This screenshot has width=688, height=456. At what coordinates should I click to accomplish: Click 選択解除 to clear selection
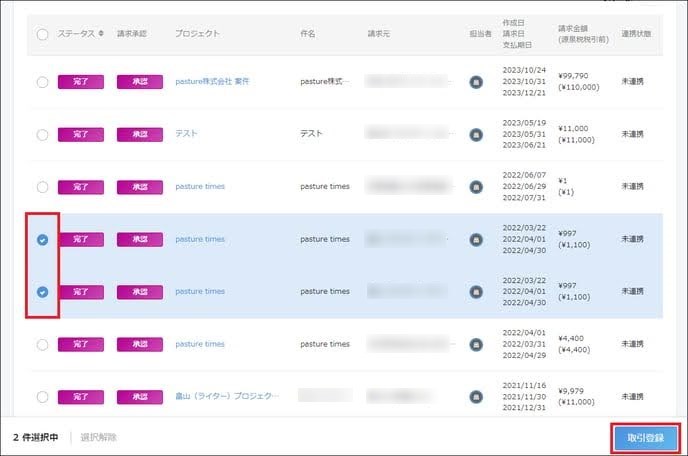click(x=99, y=437)
